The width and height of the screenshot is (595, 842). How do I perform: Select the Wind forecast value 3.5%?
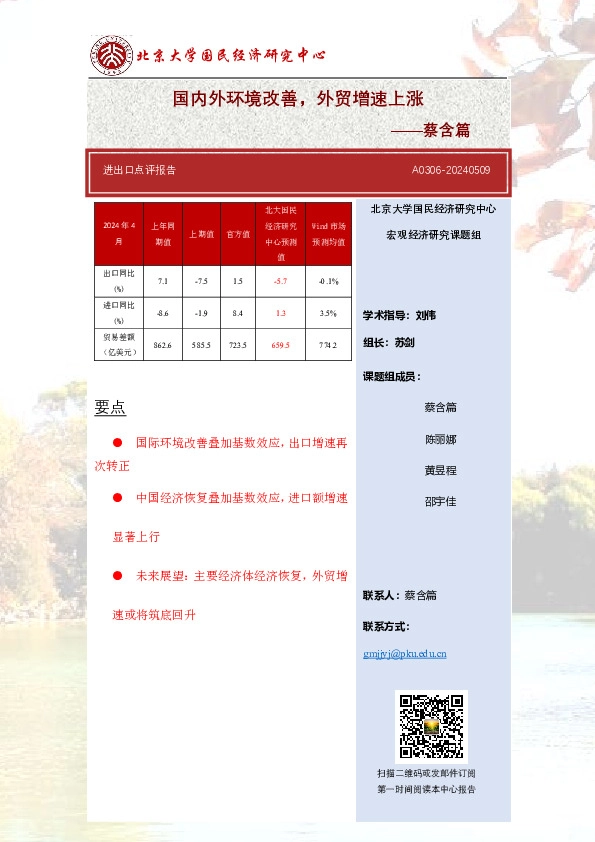(328, 313)
